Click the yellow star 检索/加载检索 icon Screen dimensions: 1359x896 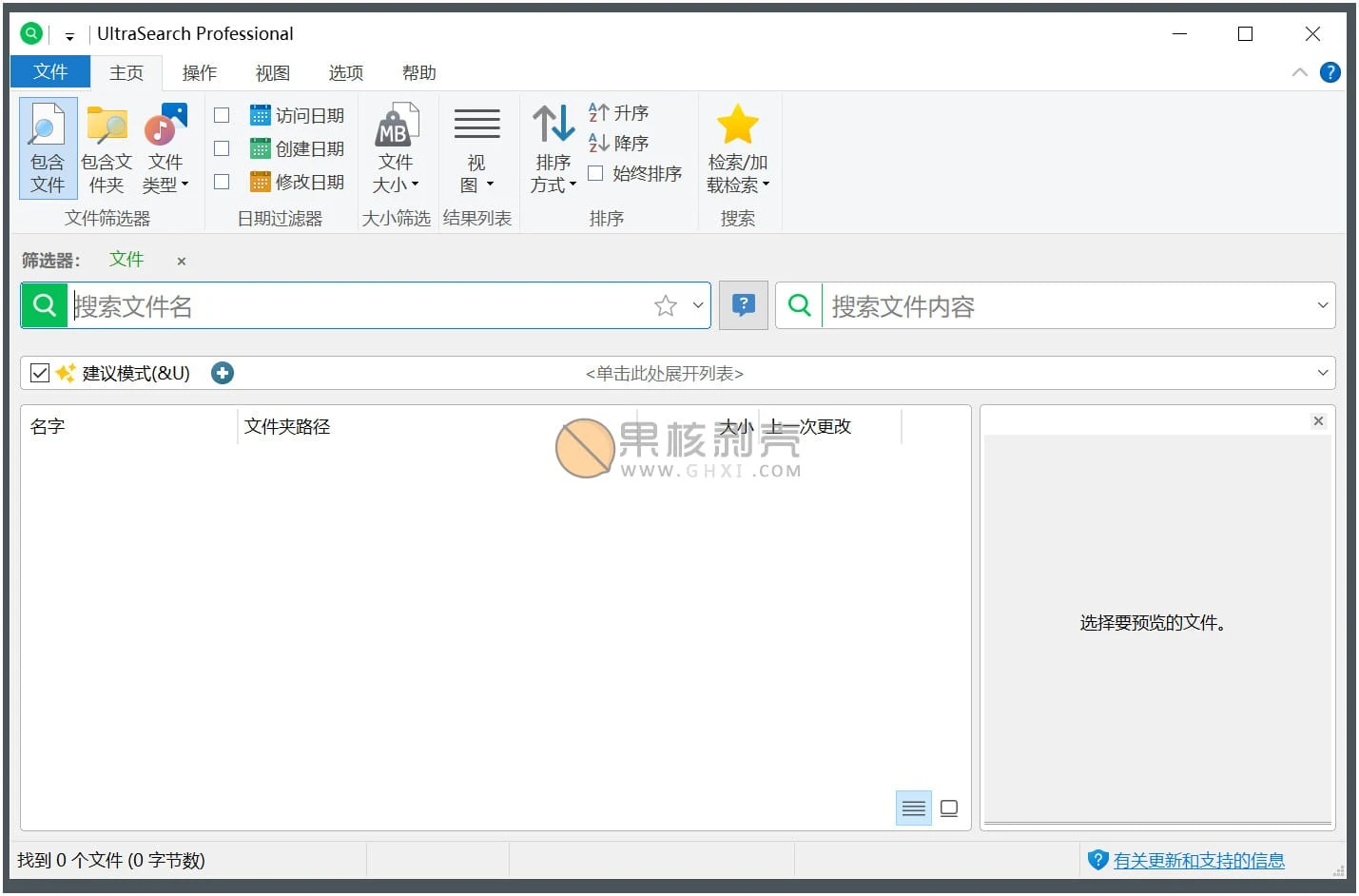pos(737,126)
